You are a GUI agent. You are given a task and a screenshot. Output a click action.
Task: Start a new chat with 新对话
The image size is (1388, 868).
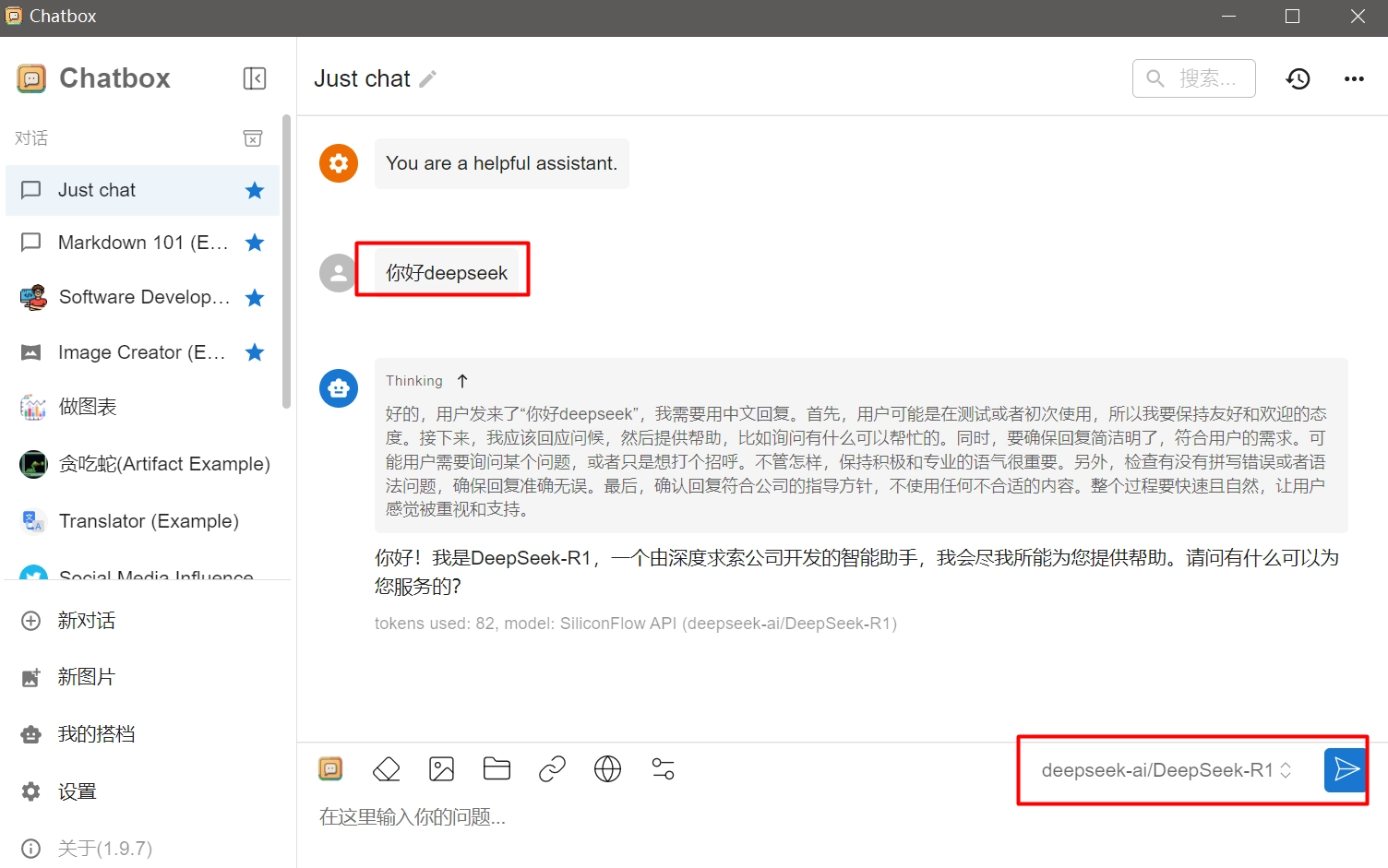tap(148, 621)
